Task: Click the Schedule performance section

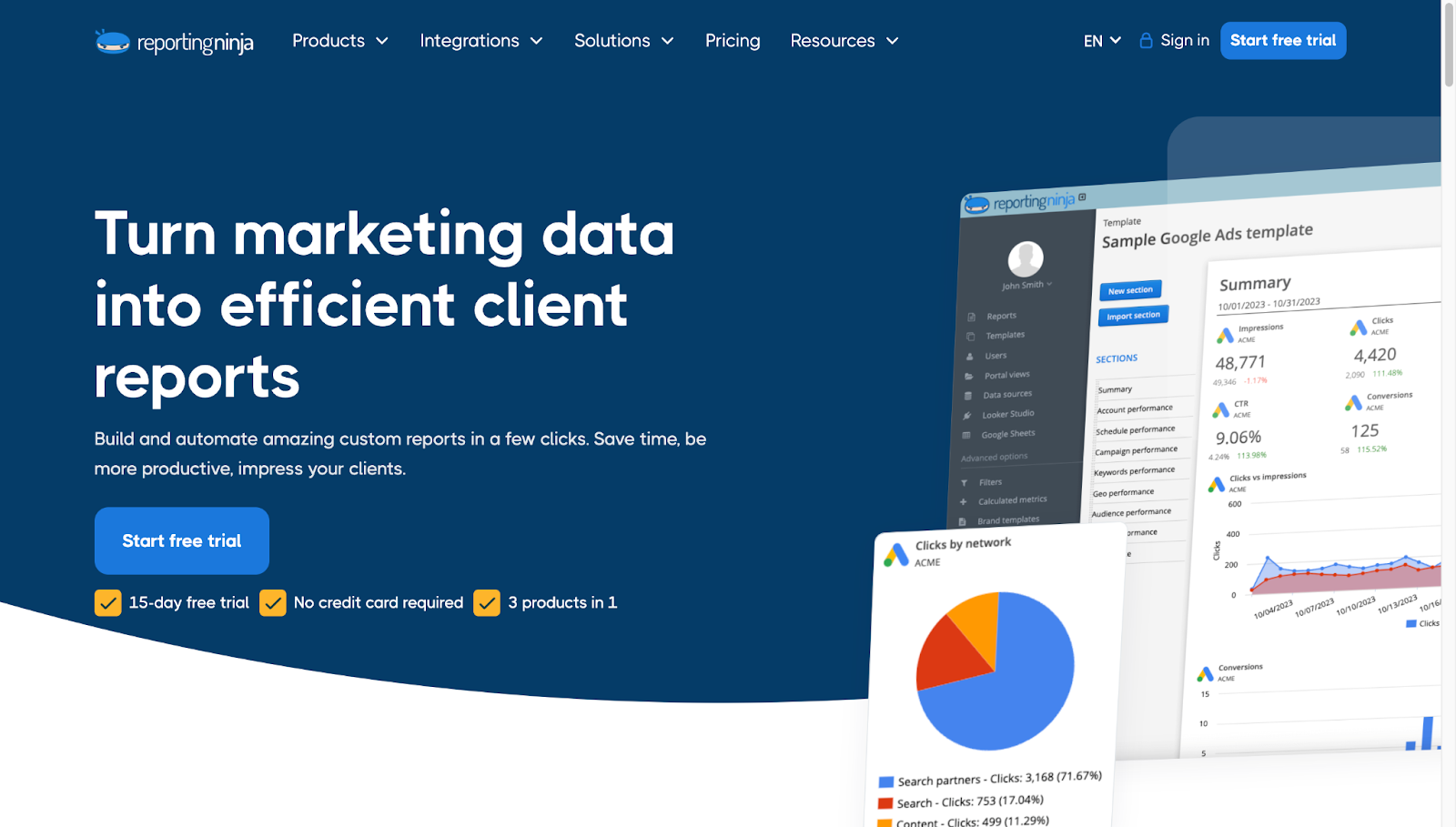Action: point(1136,430)
